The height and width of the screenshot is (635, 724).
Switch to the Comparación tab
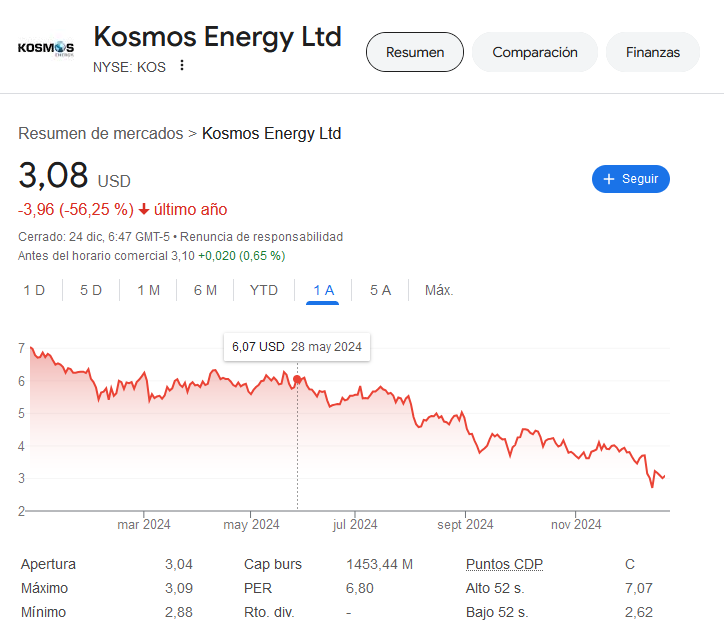535,52
